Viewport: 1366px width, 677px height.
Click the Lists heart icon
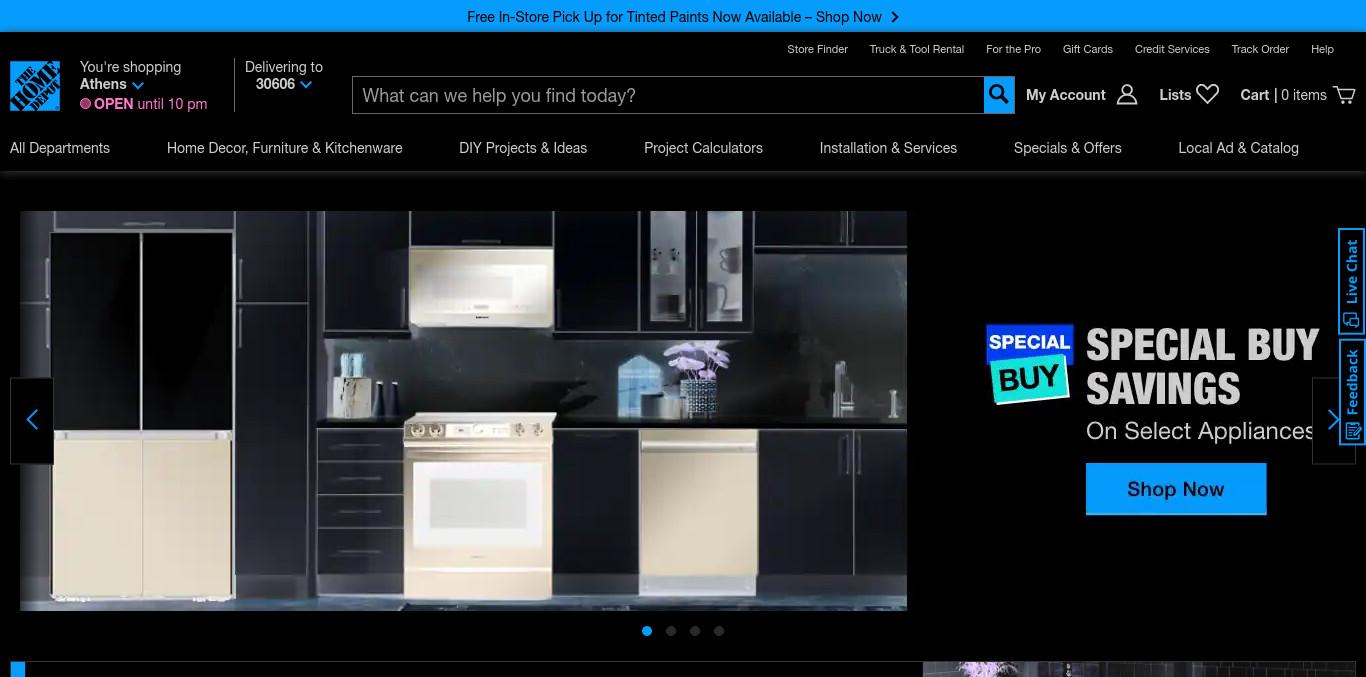click(x=1208, y=94)
